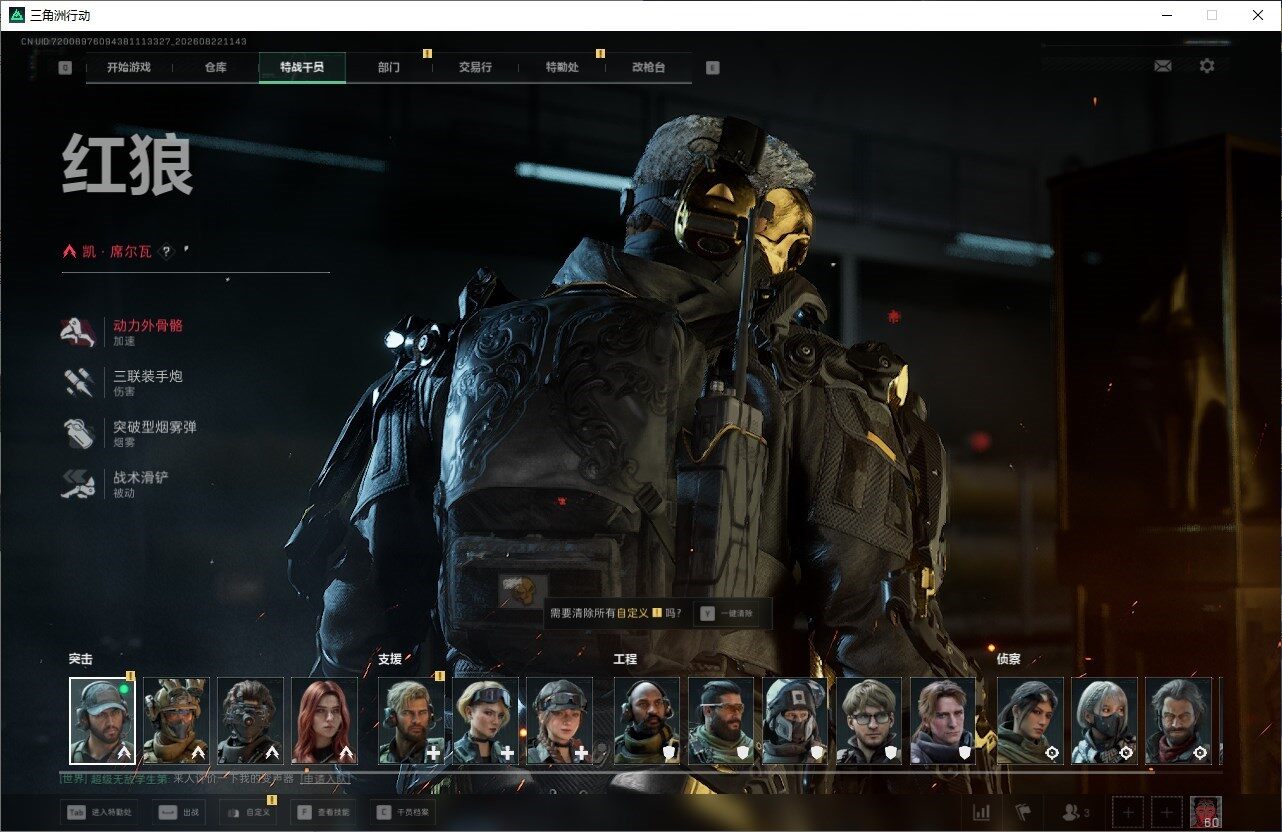Open the 自定义 customize button
This screenshot has width=1282, height=832.
coord(248,812)
